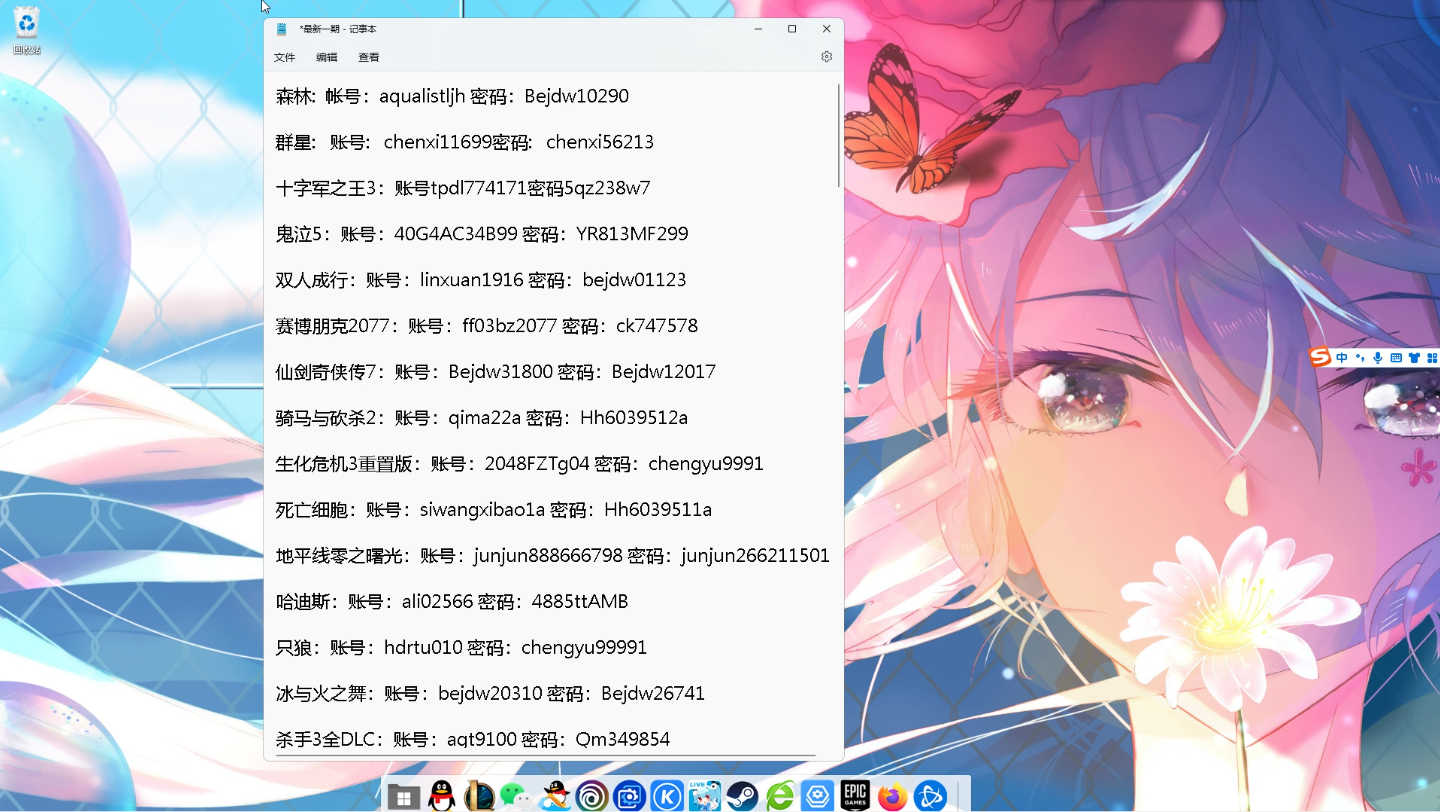Open QQ Games penguin-on-cloud dock icon

point(554,796)
